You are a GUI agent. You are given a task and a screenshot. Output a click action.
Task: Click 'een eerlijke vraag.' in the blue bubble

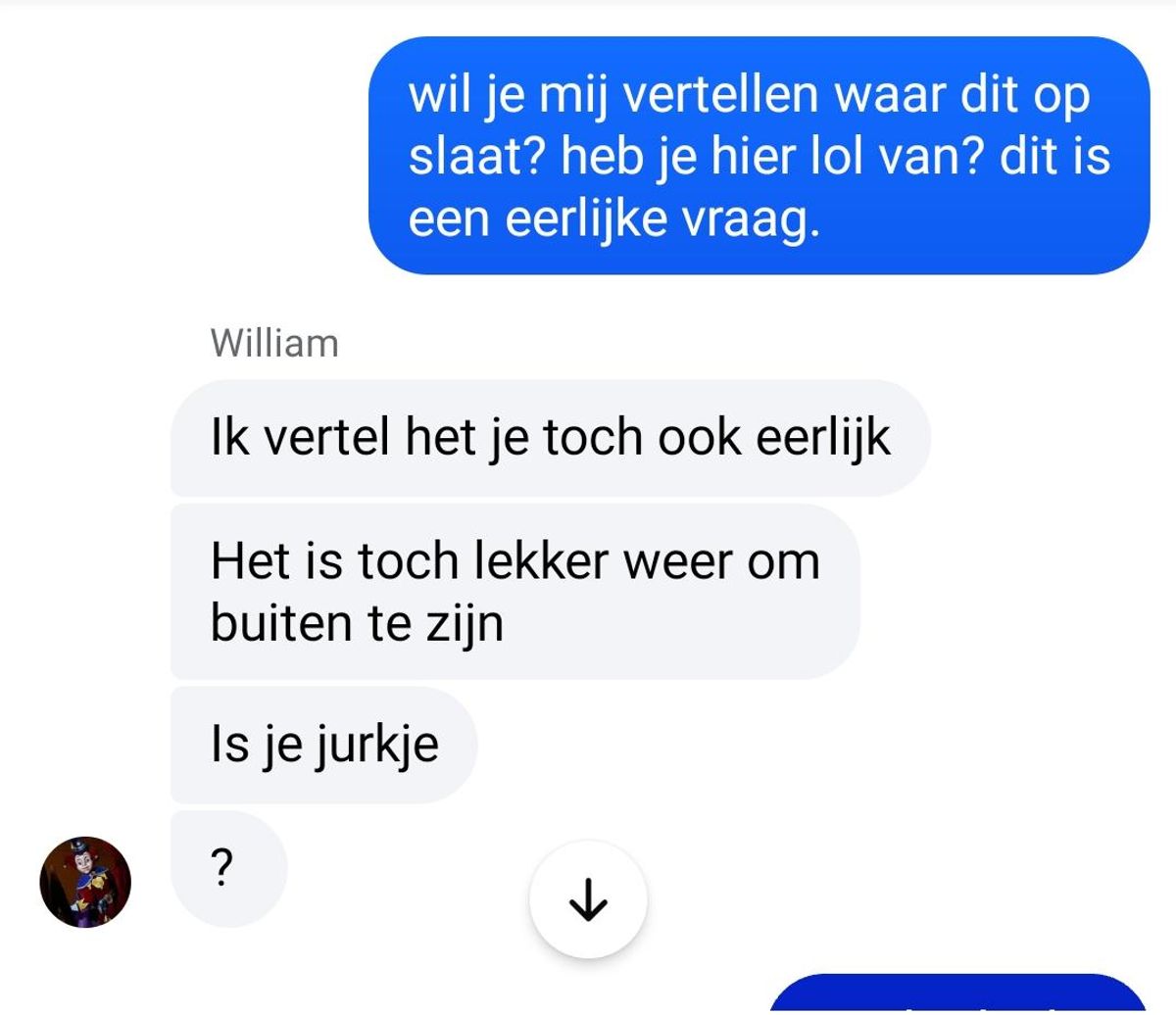[613, 219]
